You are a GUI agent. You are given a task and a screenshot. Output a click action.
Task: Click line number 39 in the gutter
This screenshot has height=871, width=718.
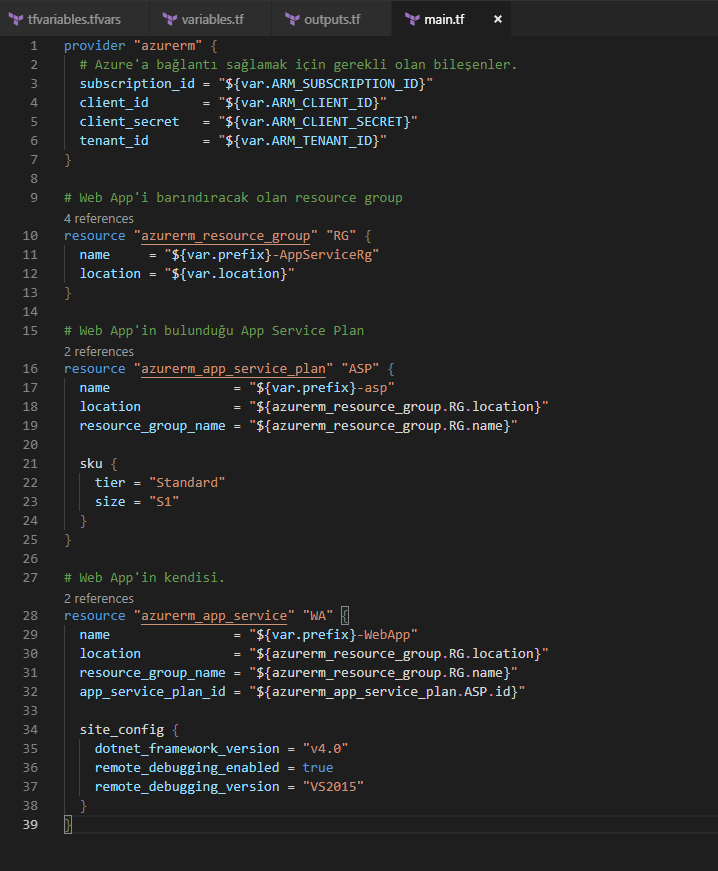coord(31,825)
